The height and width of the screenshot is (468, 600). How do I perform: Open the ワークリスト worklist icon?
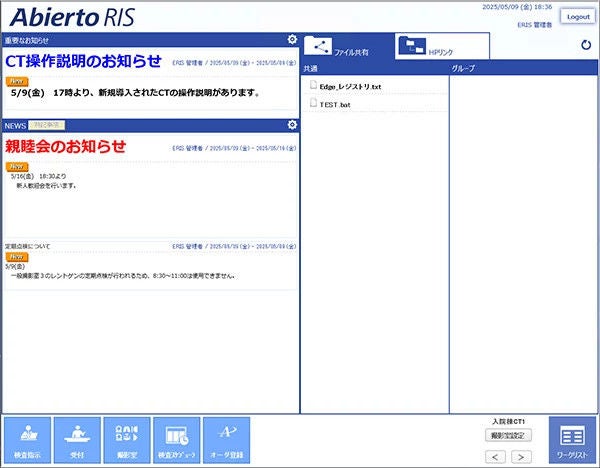(572, 440)
